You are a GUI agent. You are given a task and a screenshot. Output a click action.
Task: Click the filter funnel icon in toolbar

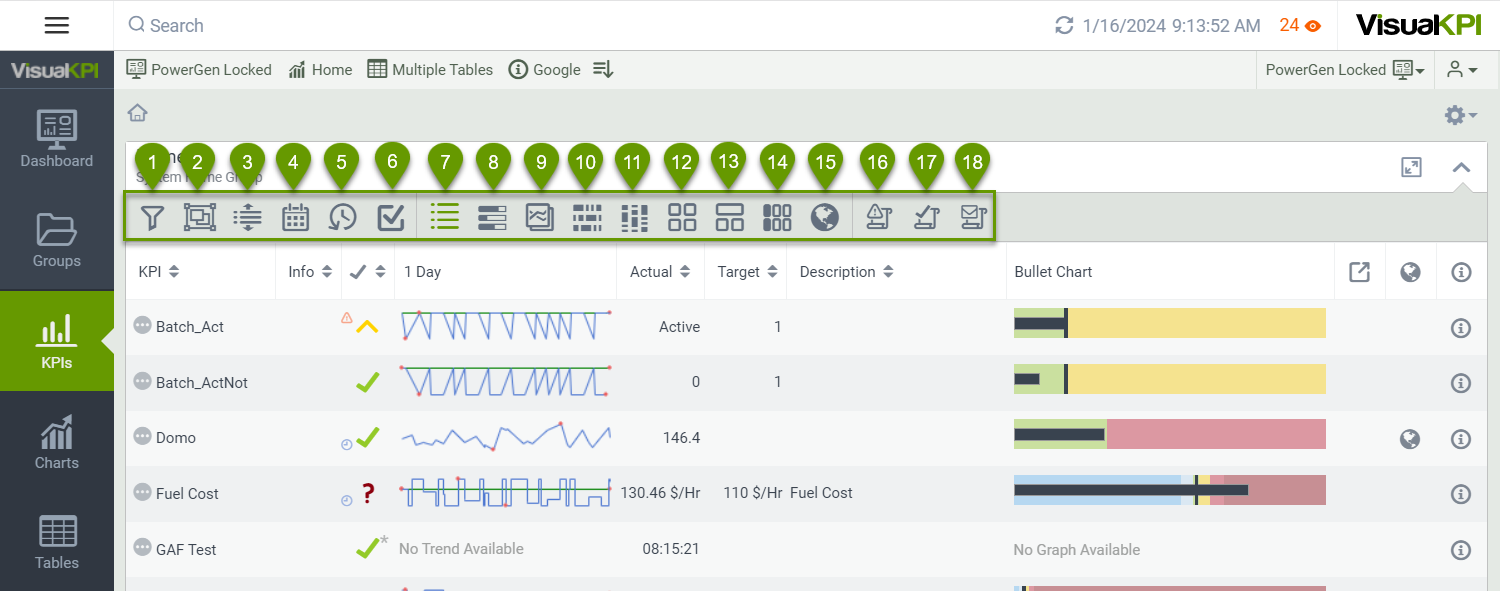click(x=152, y=217)
